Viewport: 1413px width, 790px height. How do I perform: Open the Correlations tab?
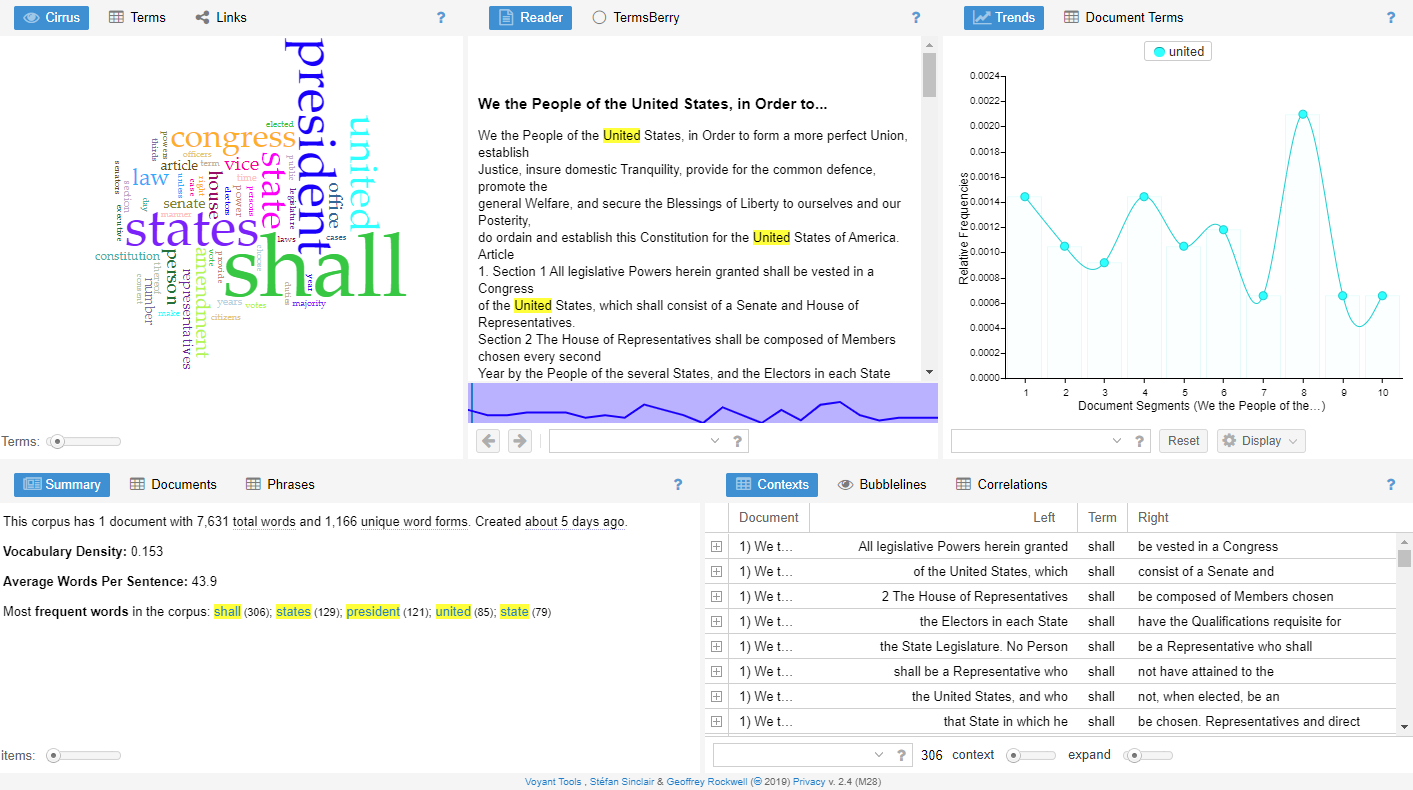[x=1001, y=484]
